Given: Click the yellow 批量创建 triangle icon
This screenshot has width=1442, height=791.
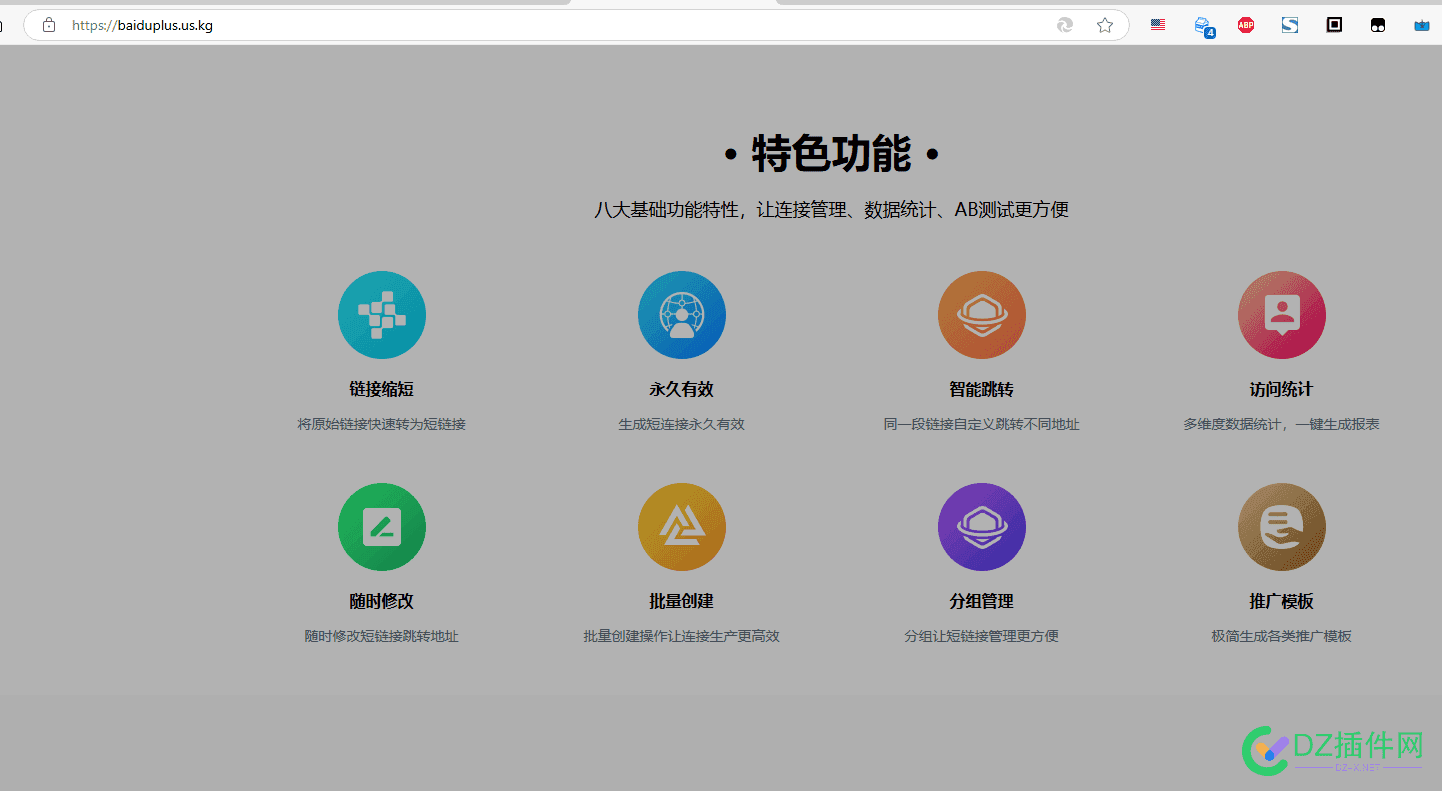Looking at the screenshot, I should (682, 527).
